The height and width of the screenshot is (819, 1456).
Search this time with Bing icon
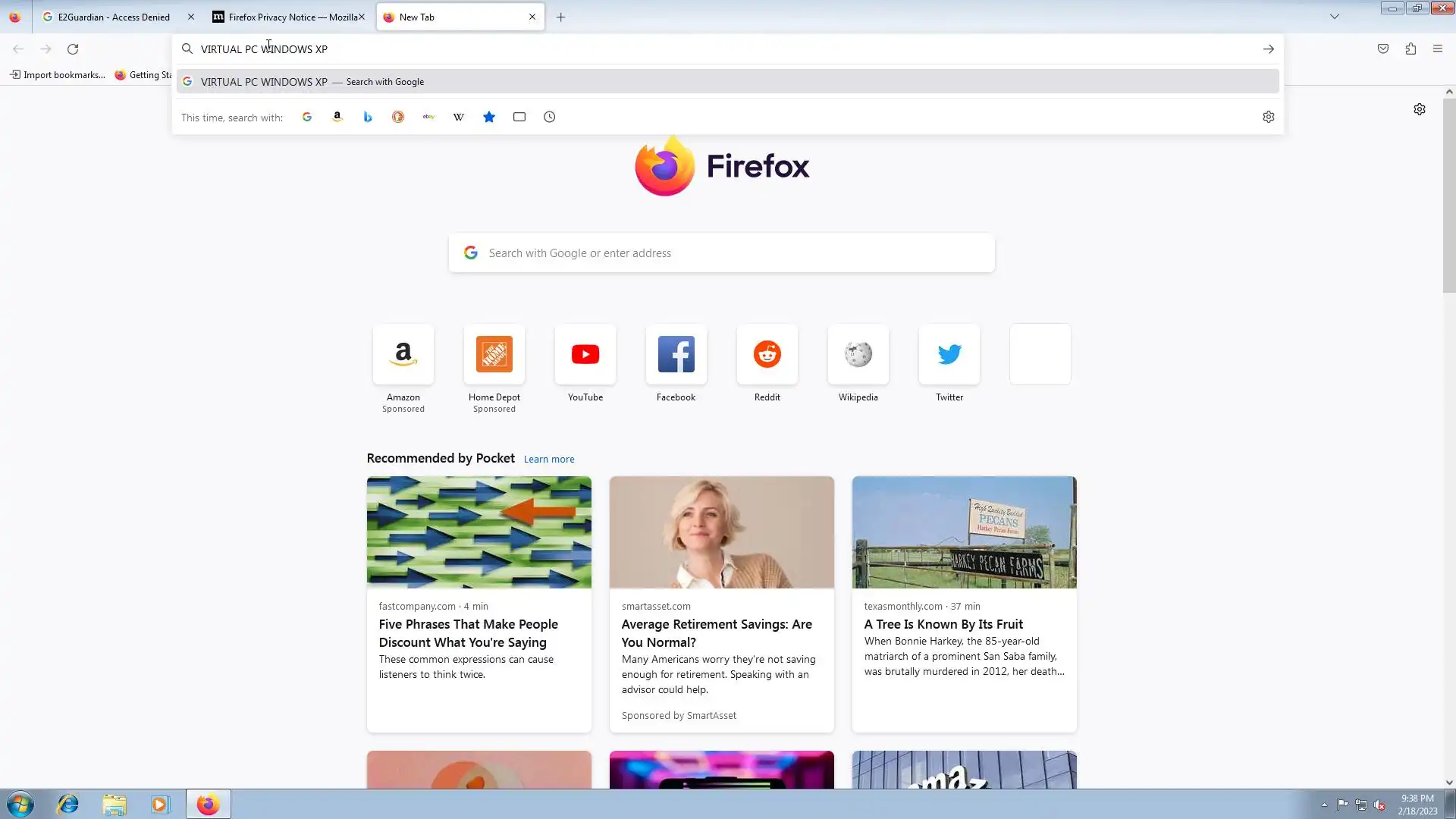tap(368, 117)
